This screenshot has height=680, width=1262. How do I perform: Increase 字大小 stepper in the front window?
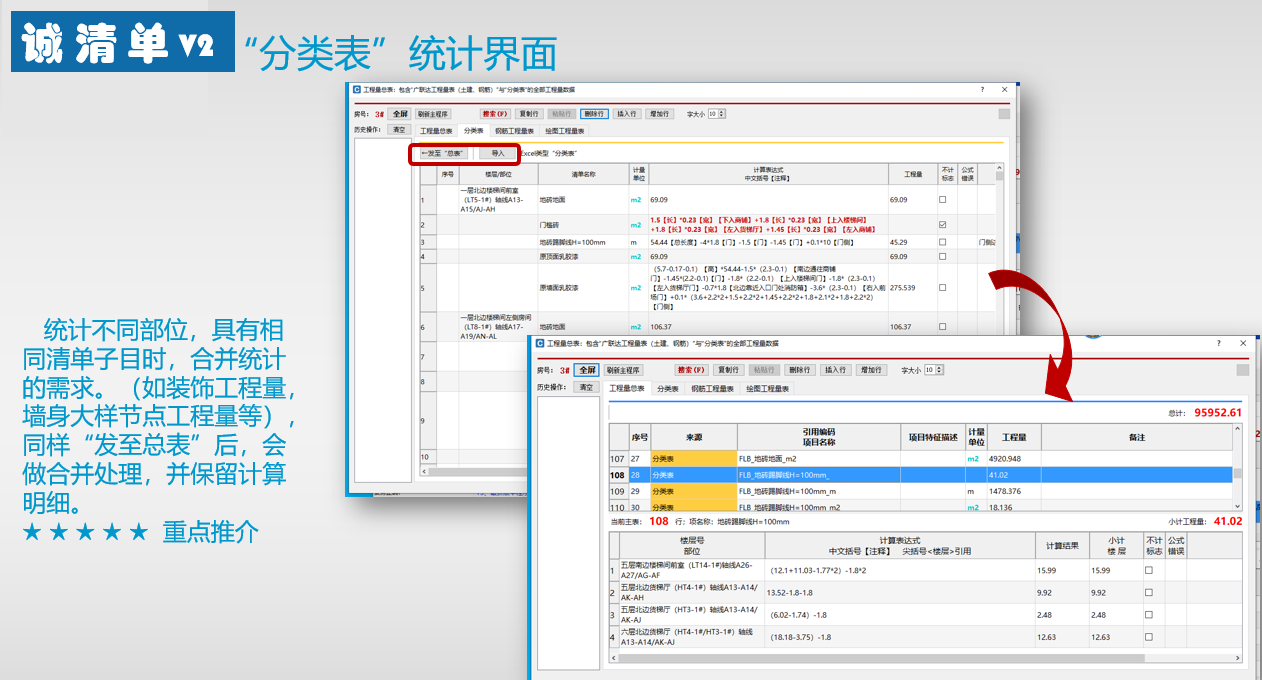coord(941,367)
